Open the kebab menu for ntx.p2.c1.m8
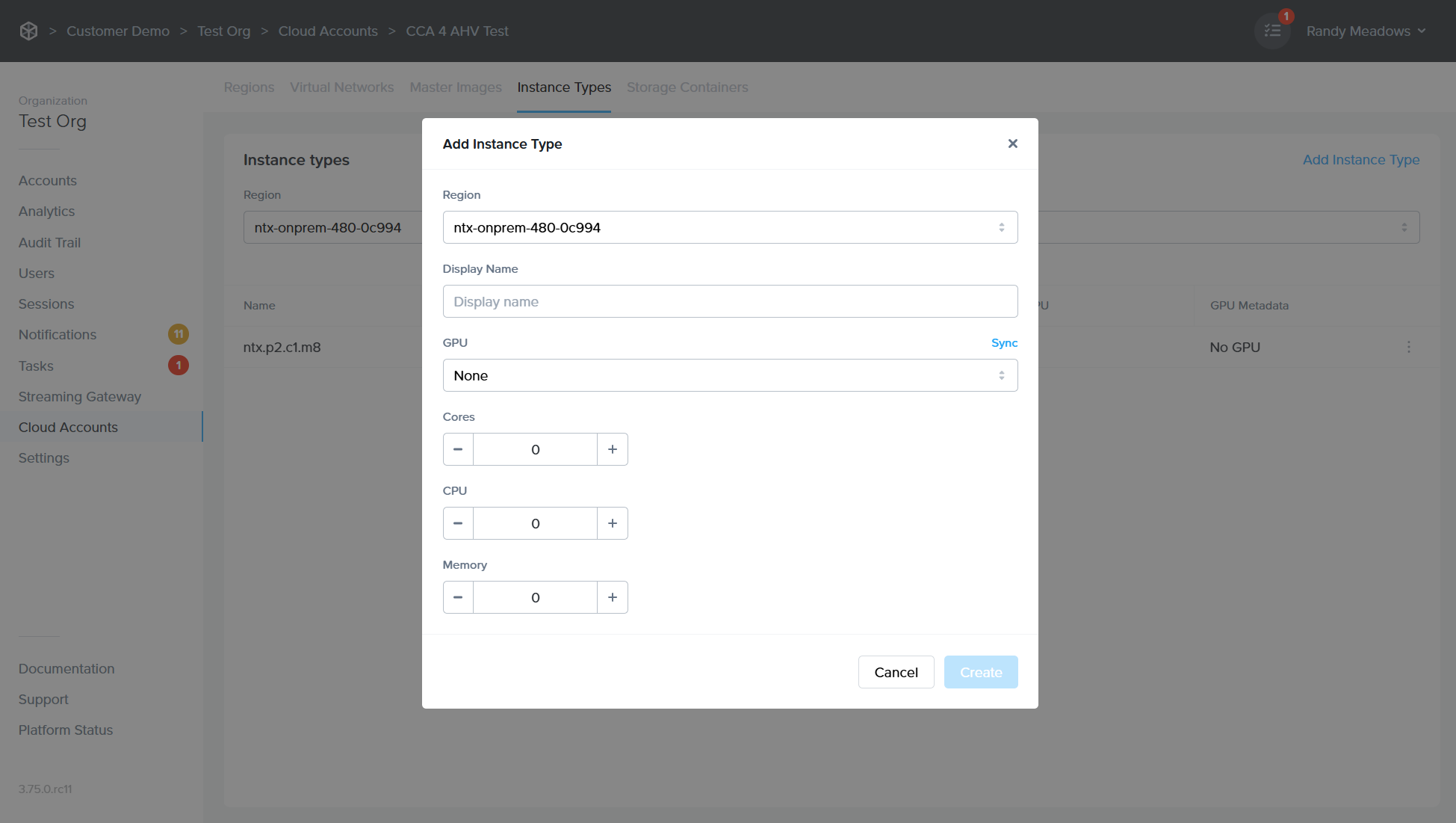This screenshot has width=1456, height=823. [1409, 347]
